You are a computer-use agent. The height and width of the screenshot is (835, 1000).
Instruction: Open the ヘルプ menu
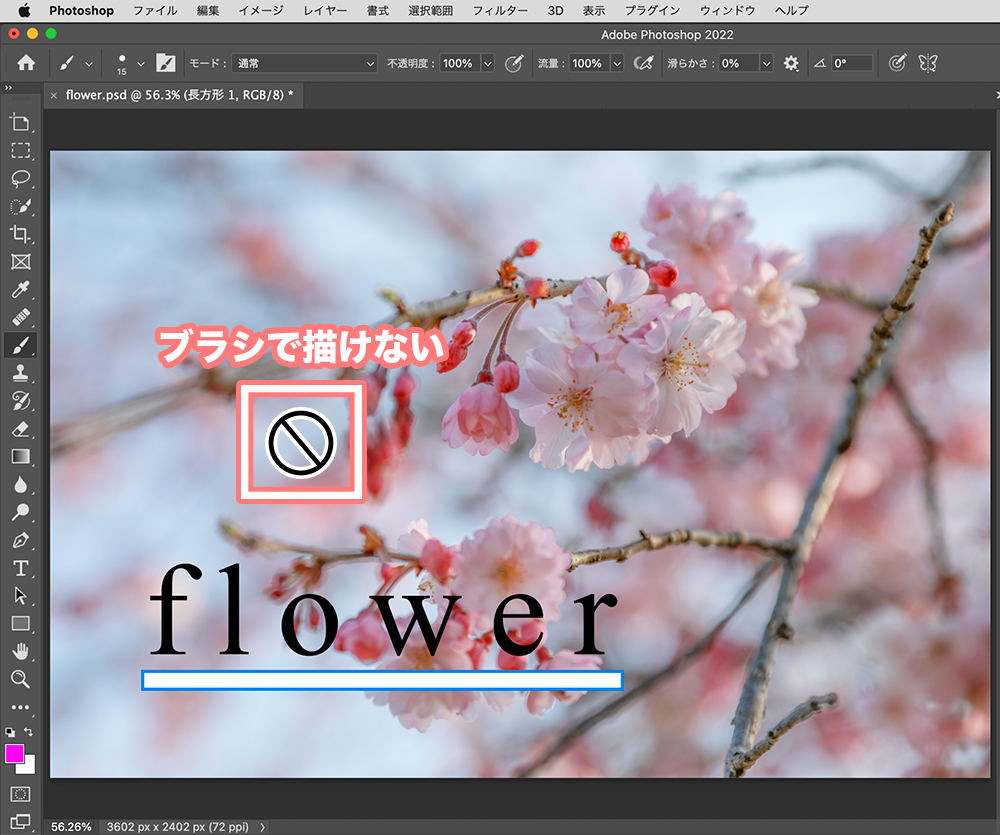point(791,10)
